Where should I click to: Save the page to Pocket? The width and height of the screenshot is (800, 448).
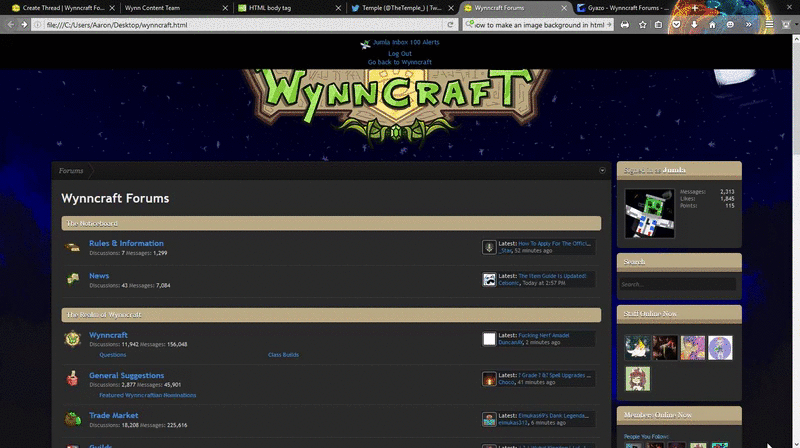coord(676,24)
